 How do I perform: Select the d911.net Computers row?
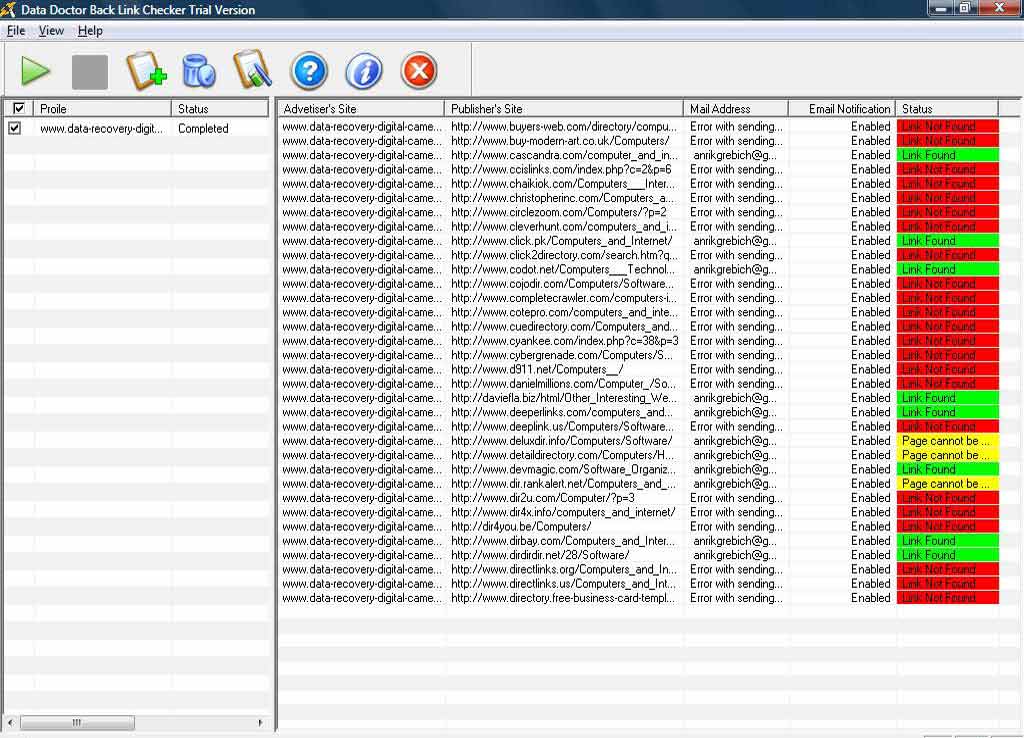[640, 370]
